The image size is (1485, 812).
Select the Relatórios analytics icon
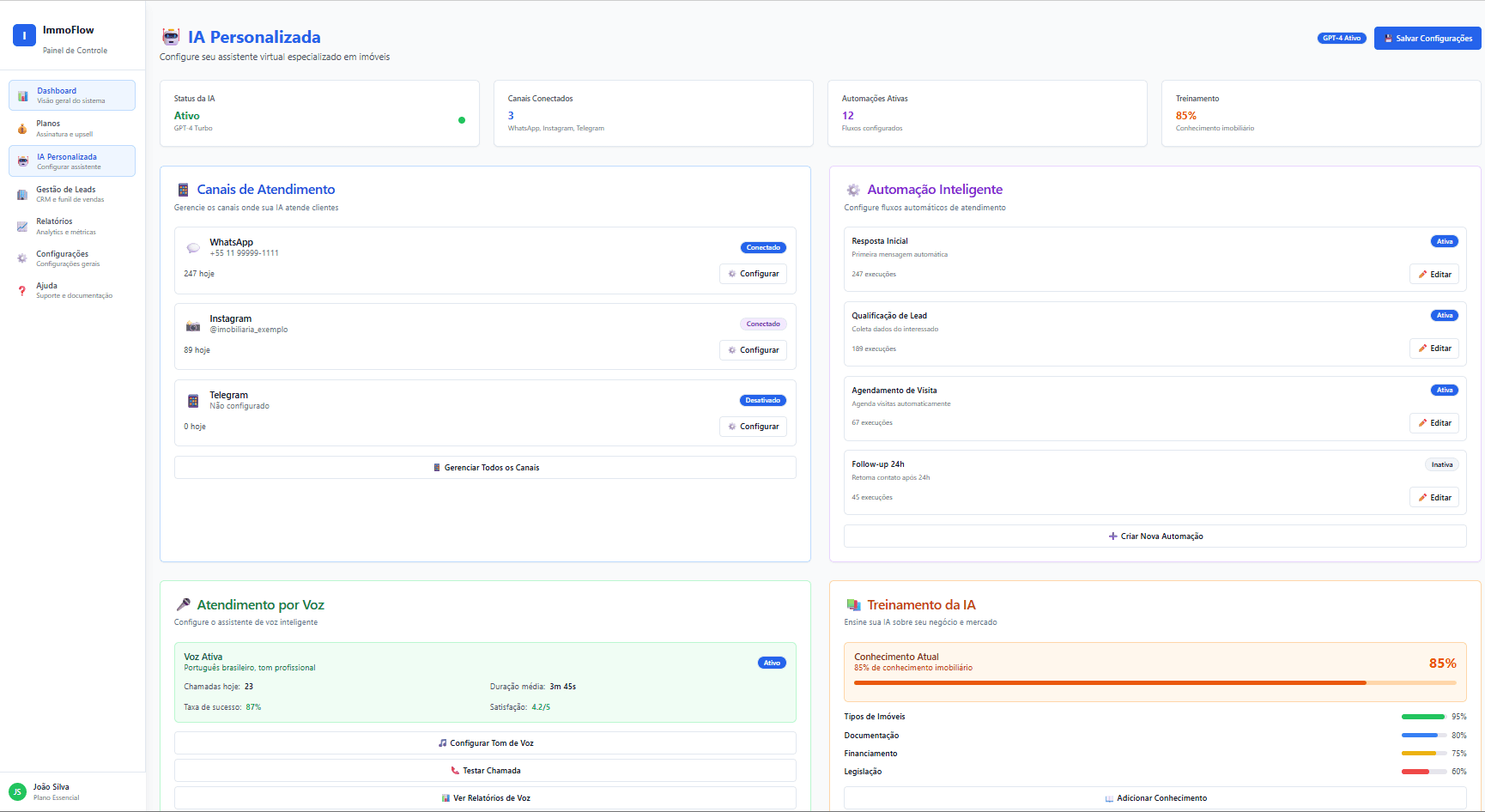(x=21, y=226)
